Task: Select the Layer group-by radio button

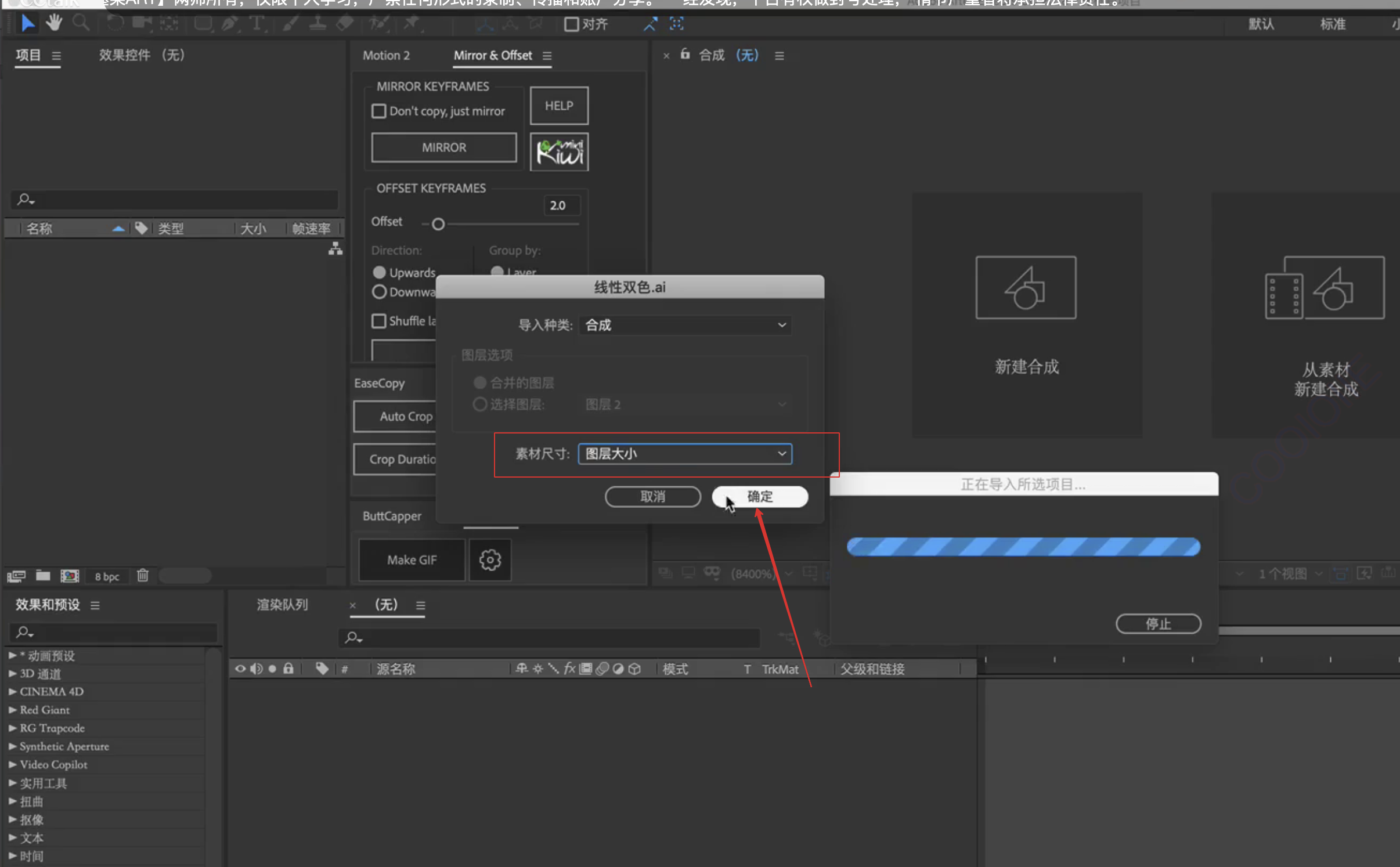Action: pyautogui.click(x=497, y=272)
